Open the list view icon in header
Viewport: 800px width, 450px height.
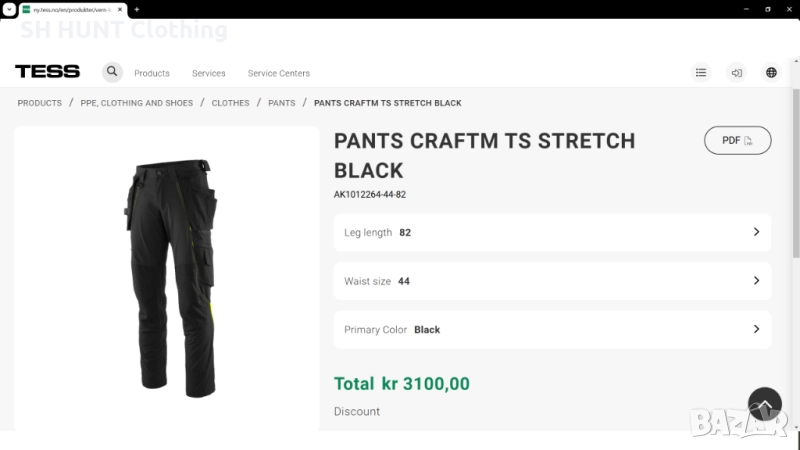click(701, 72)
